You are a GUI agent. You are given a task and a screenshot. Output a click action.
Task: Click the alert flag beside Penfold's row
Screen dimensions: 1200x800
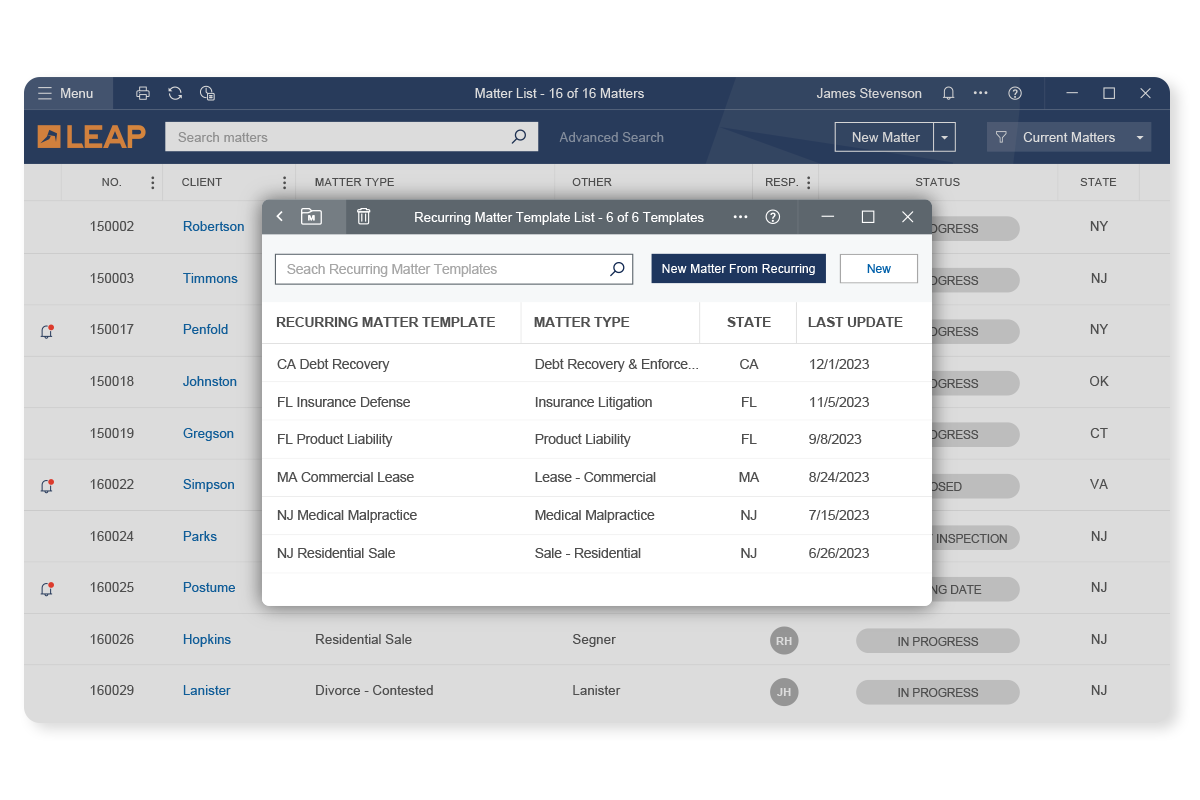coord(46,331)
